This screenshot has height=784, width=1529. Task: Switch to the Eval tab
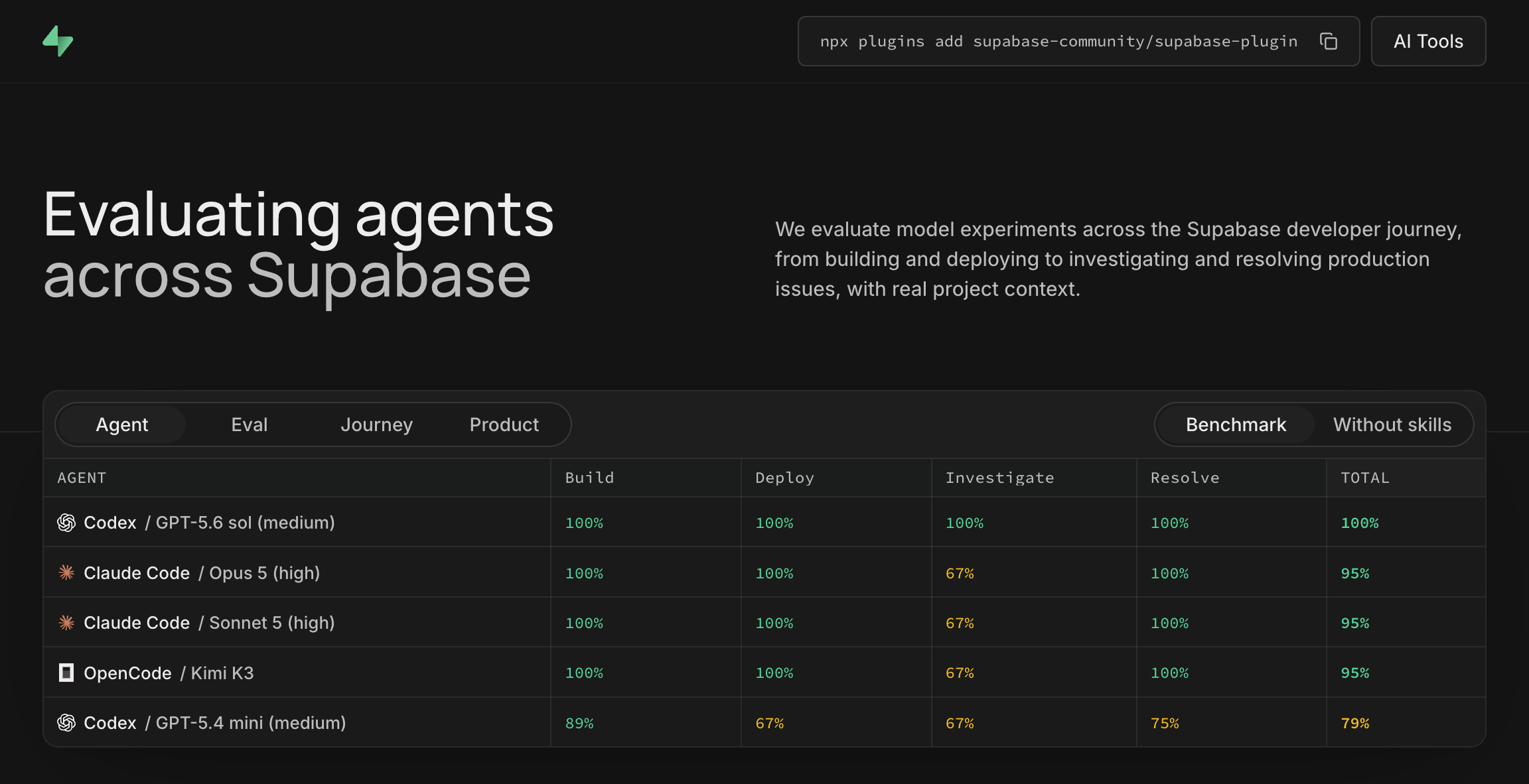tap(250, 425)
